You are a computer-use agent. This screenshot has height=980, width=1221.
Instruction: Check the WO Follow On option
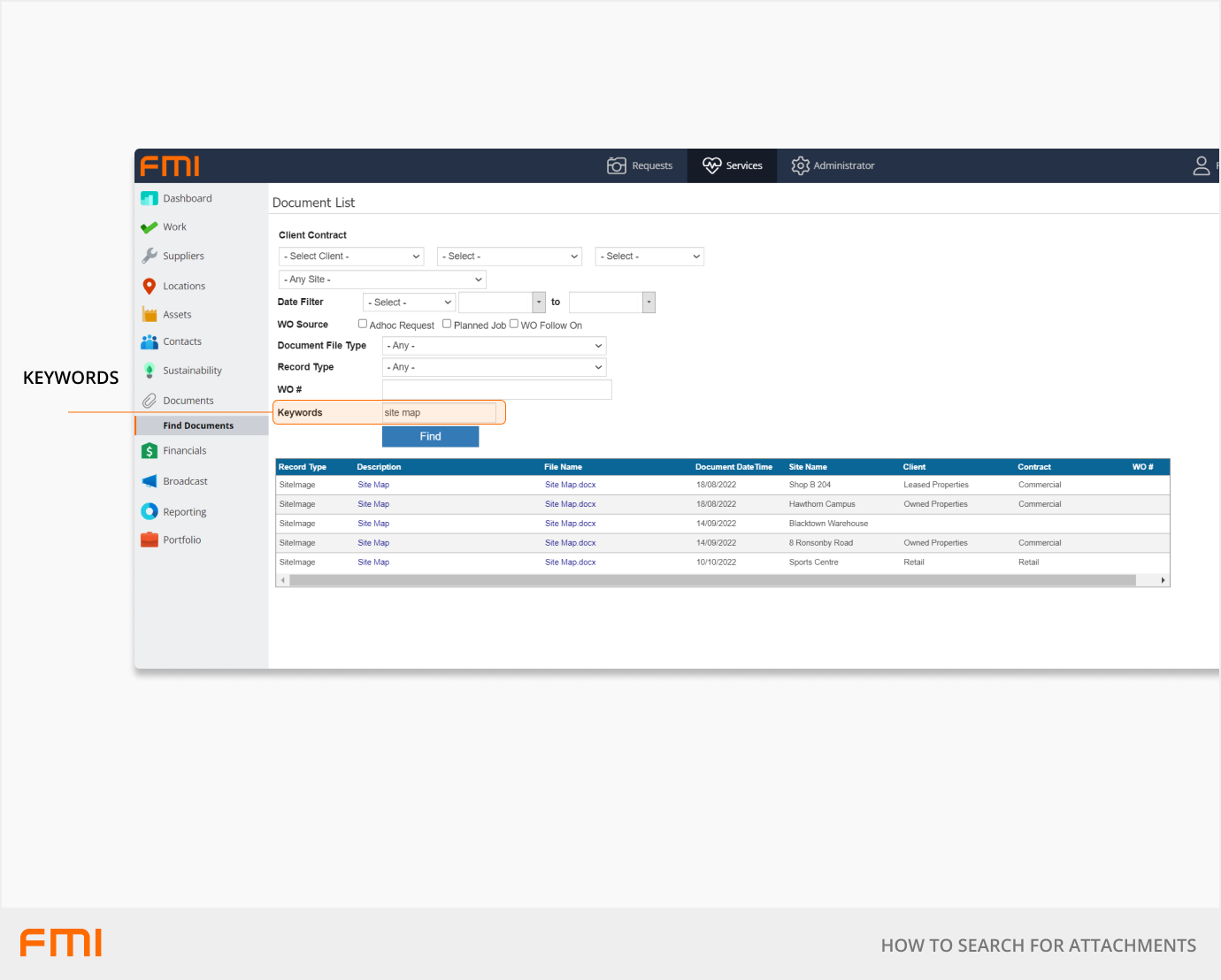point(514,324)
